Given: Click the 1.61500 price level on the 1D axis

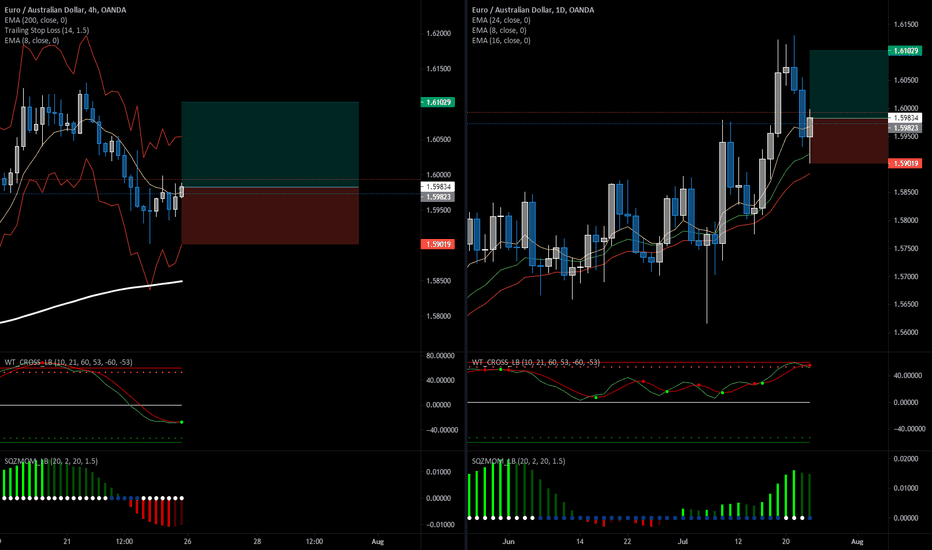Looking at the screenshot, I should pyautogui.click(x=906, y=24).
